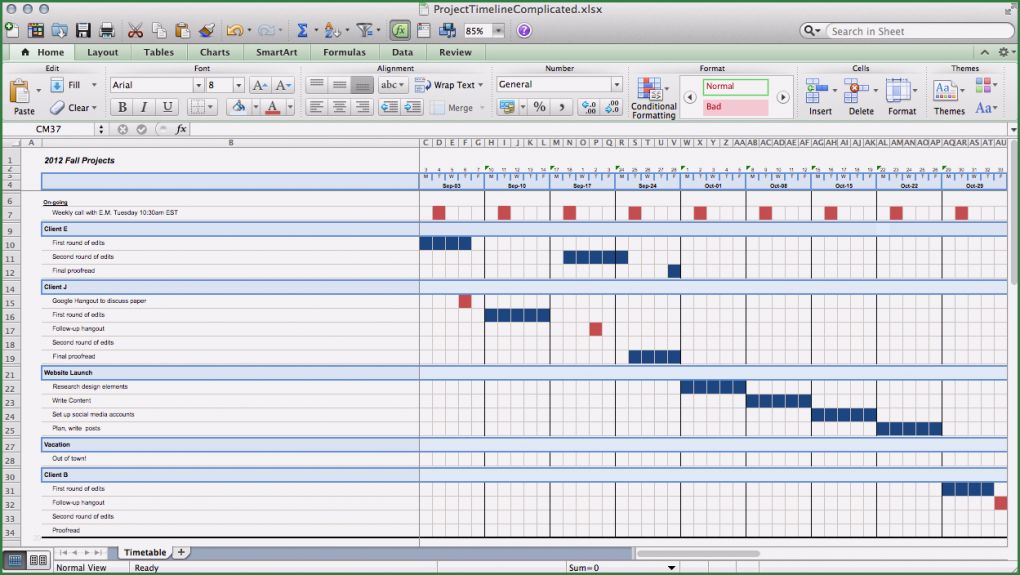Open font size dropdown
1020x575 pixels.
coord(238,85)
